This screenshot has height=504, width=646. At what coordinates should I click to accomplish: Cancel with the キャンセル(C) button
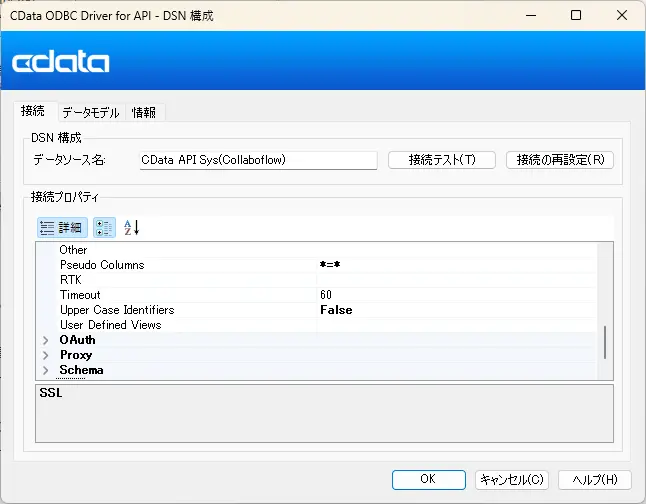point(512,479)
